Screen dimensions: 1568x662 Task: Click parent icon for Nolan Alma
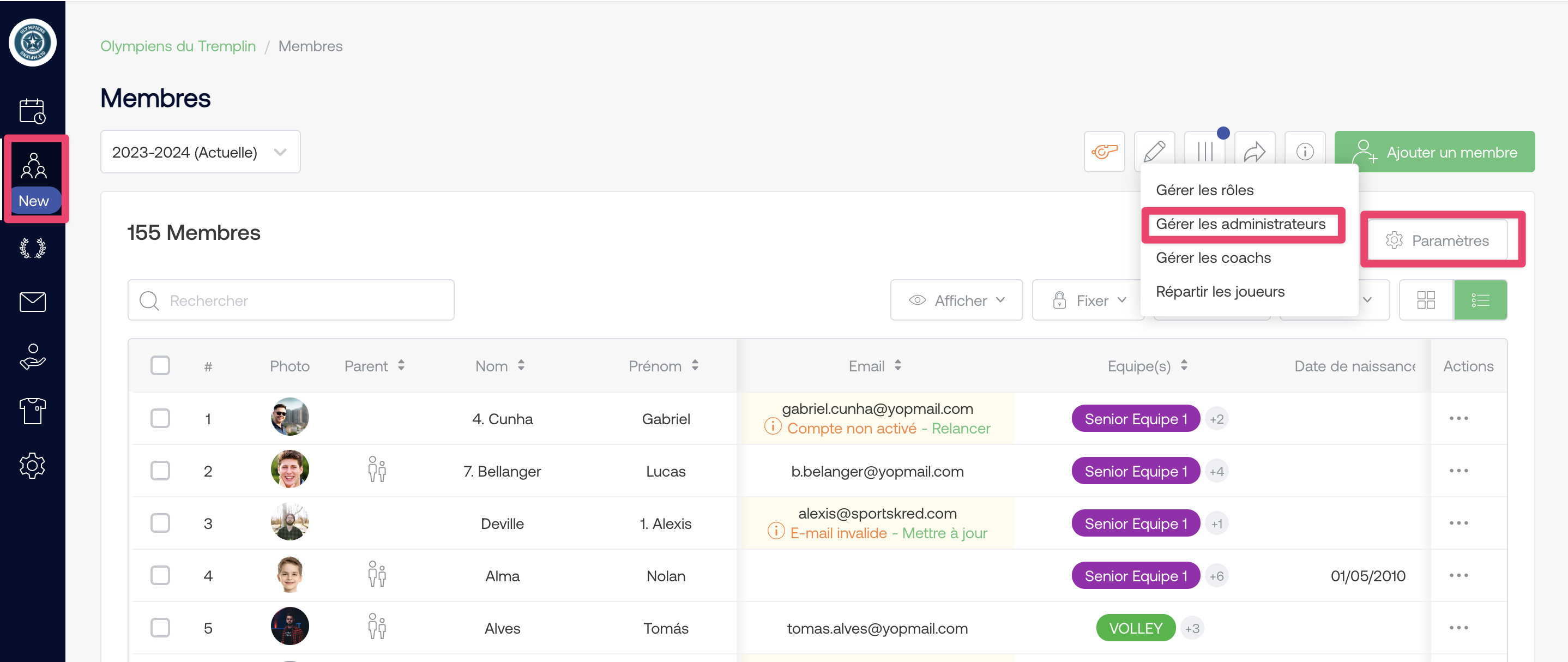(377, 575)
